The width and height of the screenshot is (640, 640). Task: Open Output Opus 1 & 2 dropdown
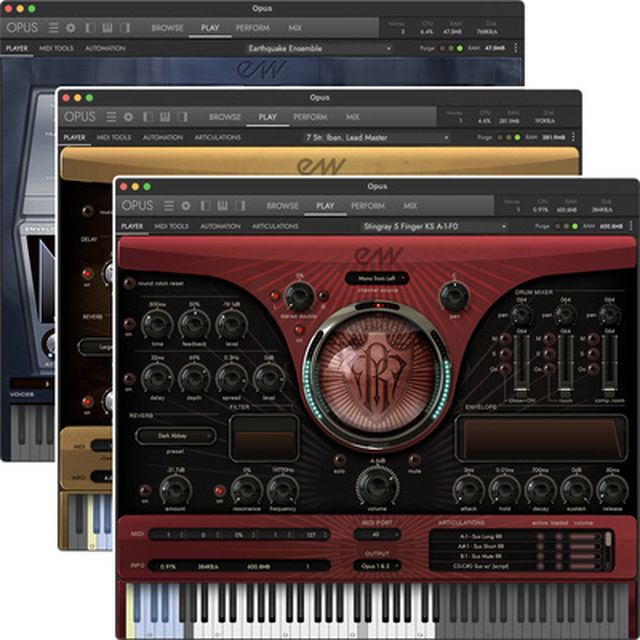pyautogui.click(x=377, y=566)
